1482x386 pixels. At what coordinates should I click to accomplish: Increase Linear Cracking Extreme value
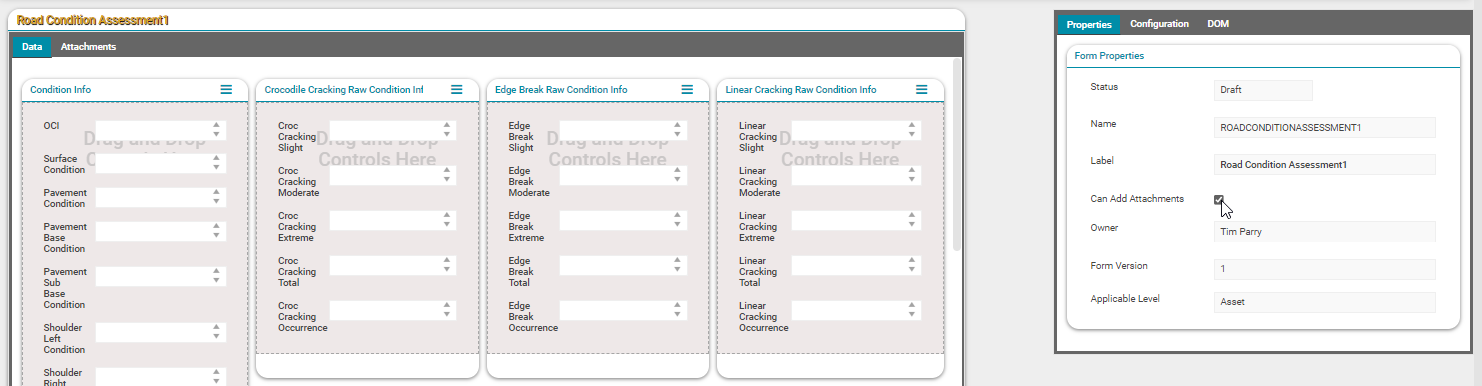[x=911, y=215]
